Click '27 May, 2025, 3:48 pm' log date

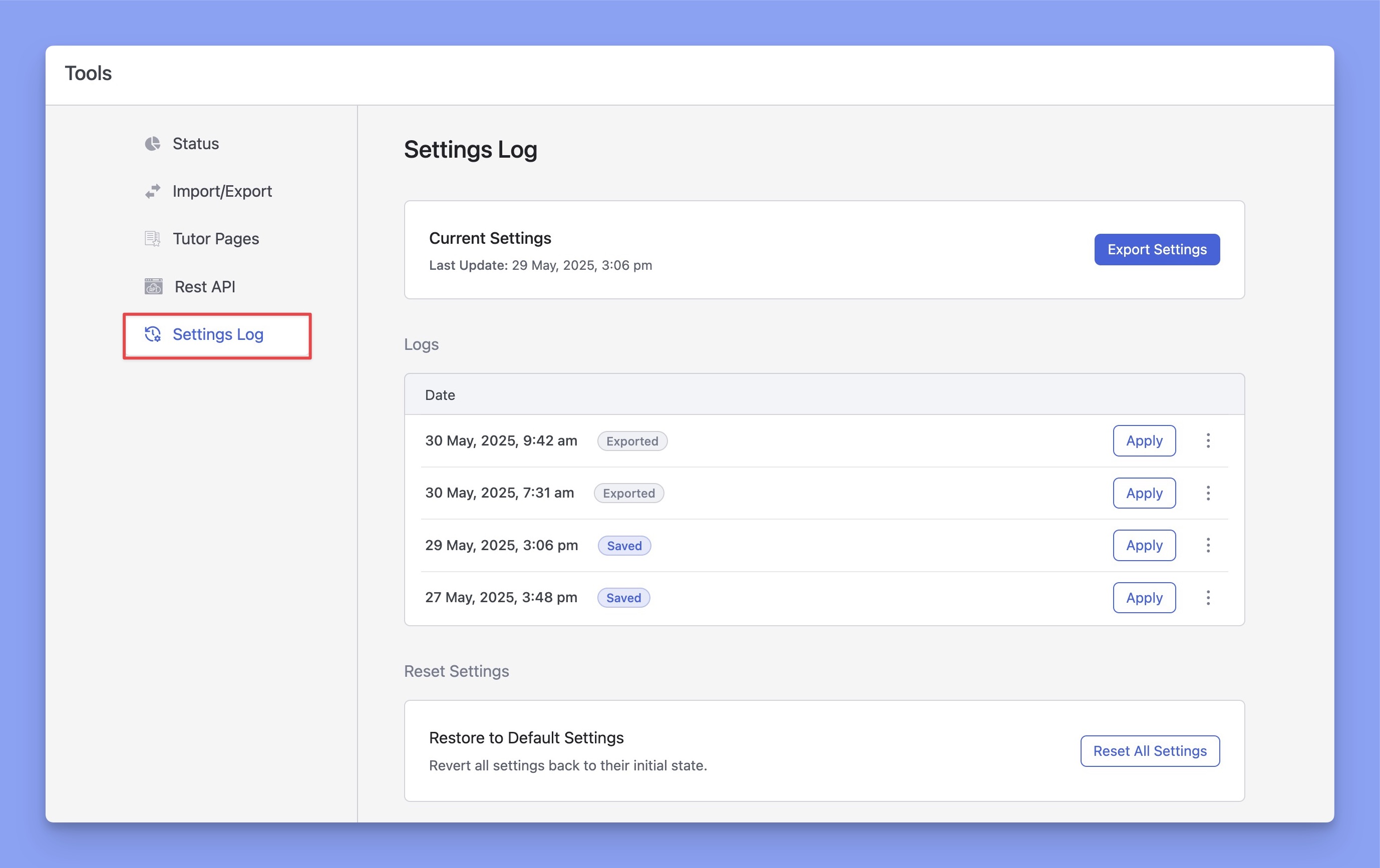click(x=501, y=598)
